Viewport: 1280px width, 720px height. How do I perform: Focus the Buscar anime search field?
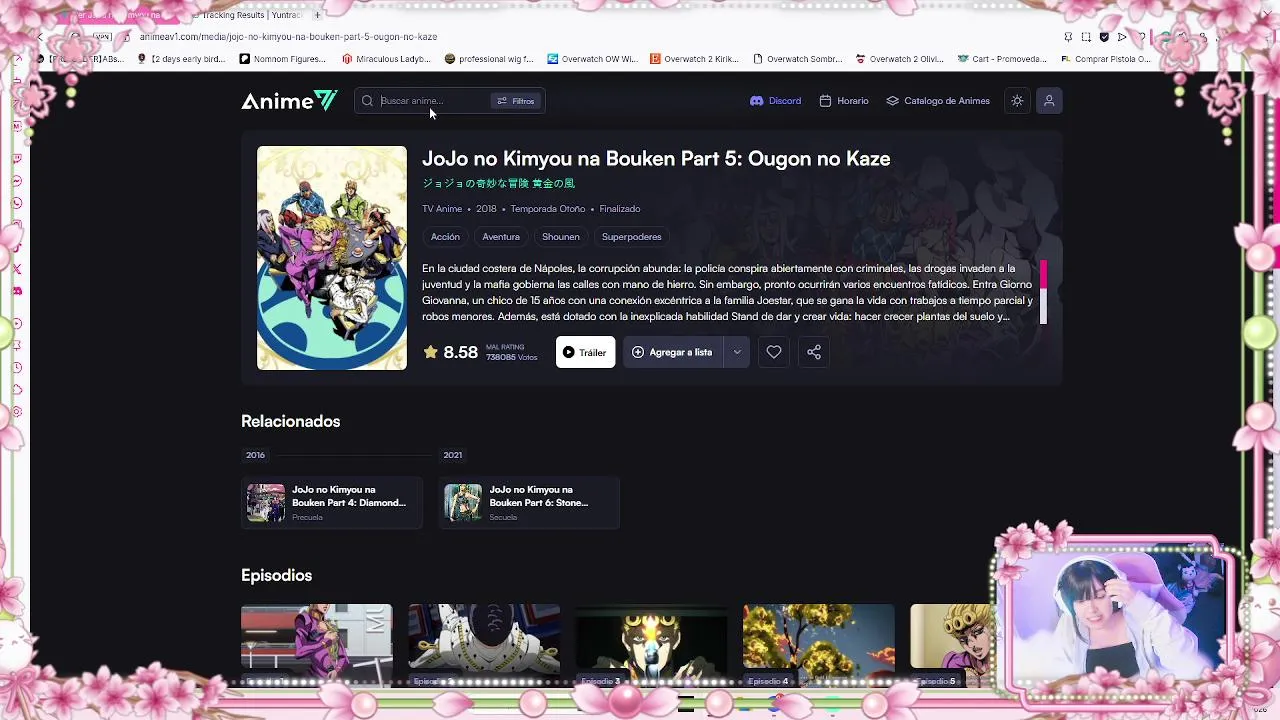[432, 101]
